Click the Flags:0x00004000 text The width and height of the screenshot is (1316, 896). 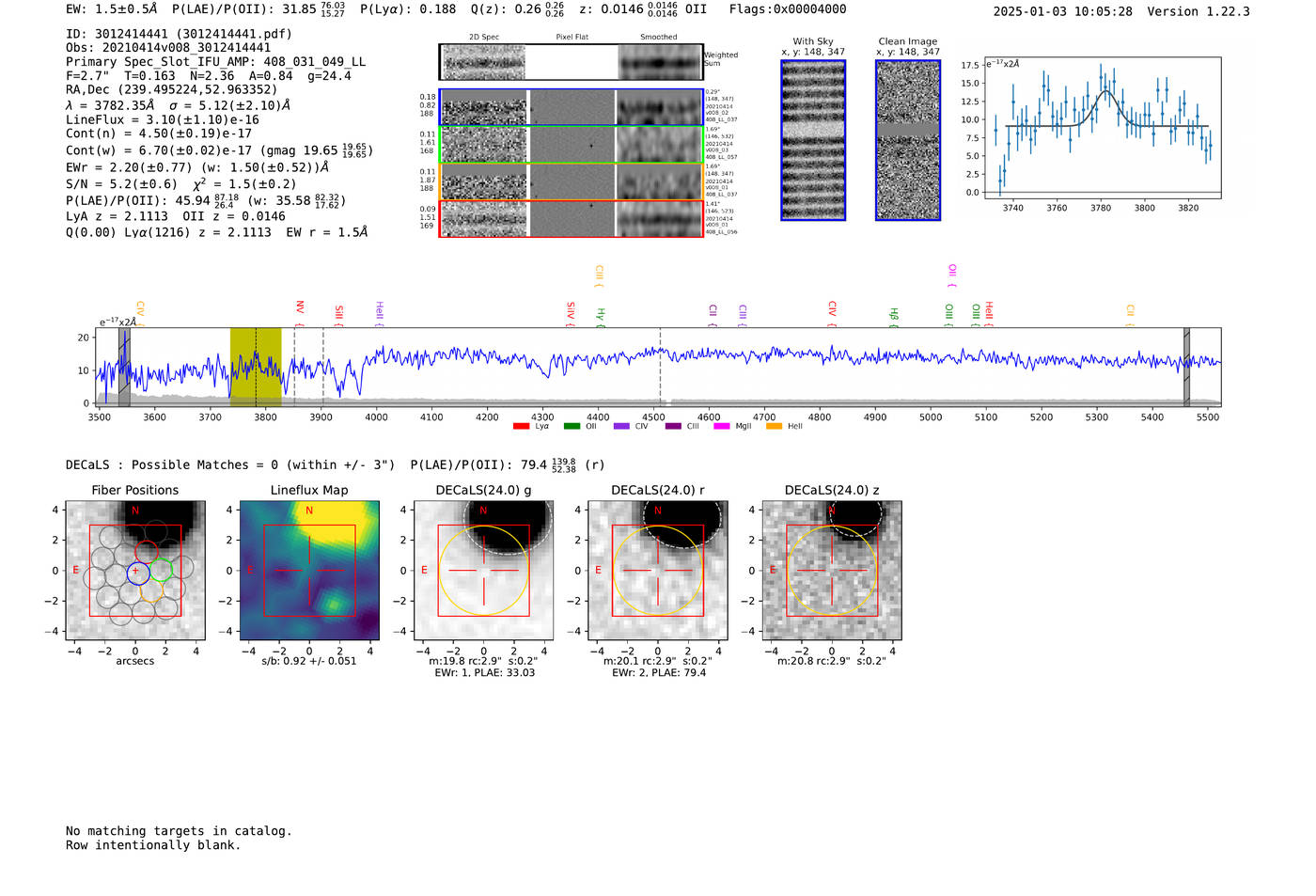[x=788, y=9]
